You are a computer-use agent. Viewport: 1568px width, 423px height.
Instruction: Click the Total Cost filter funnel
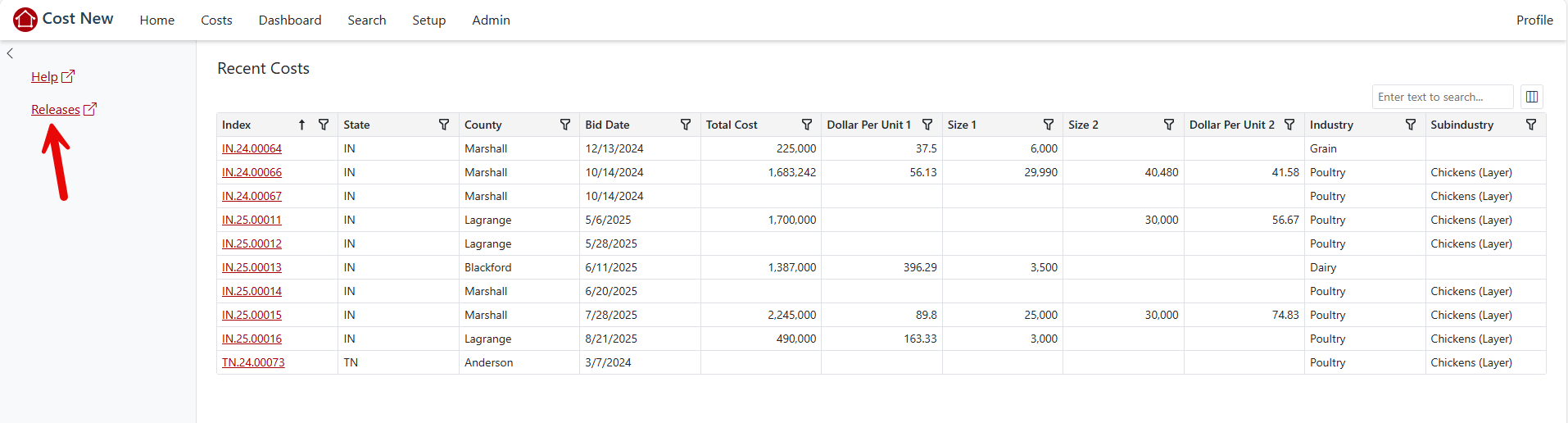[x=807, y=125]
